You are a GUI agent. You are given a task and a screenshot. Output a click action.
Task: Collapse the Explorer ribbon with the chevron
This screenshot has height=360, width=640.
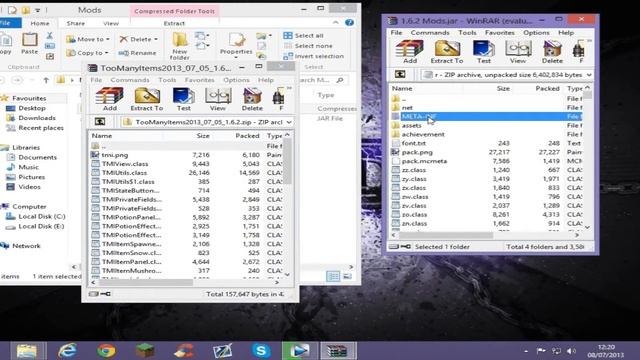335,22
